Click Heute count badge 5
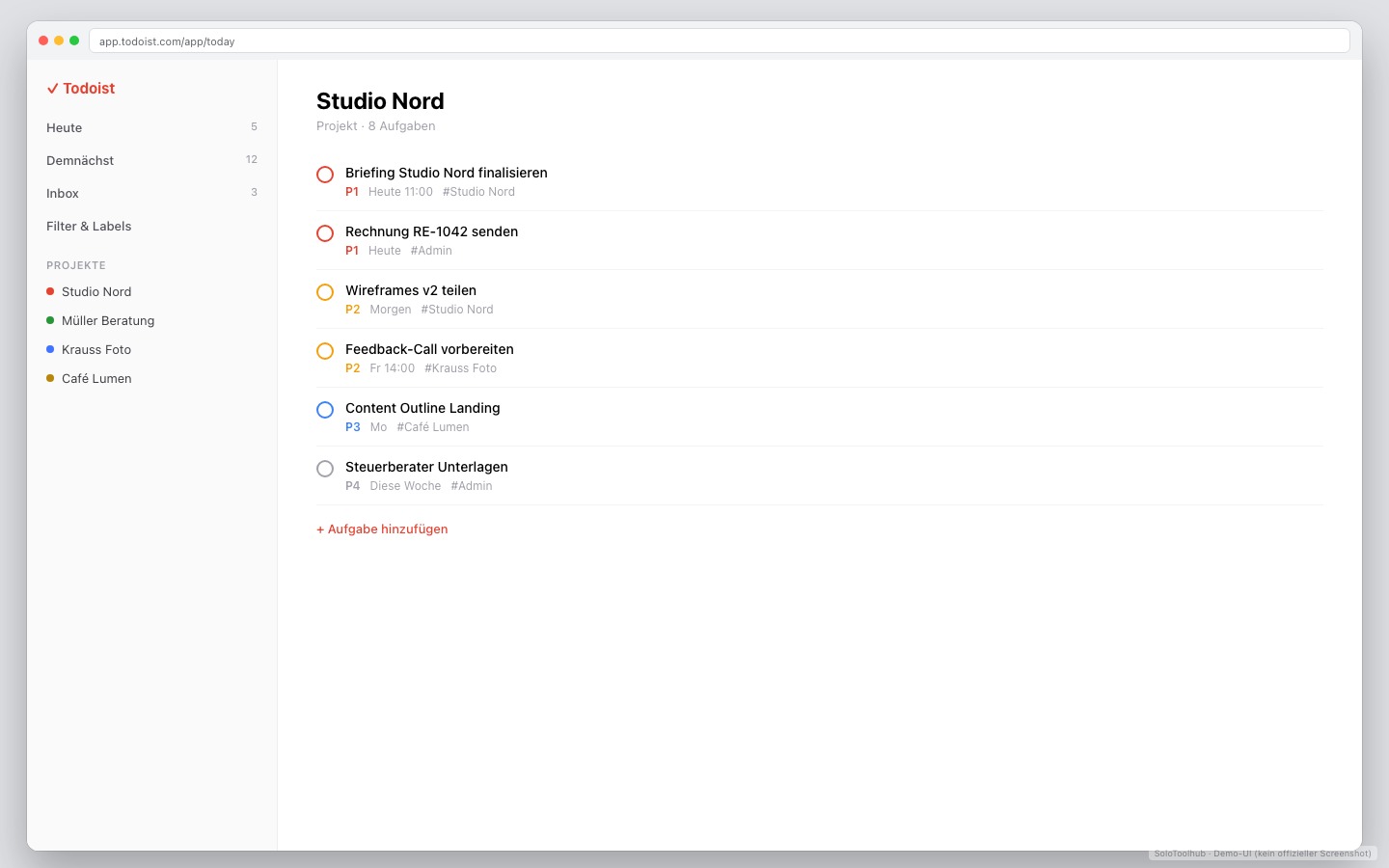Viewport: 1389px width, 868px height. [x=254, y=127]
